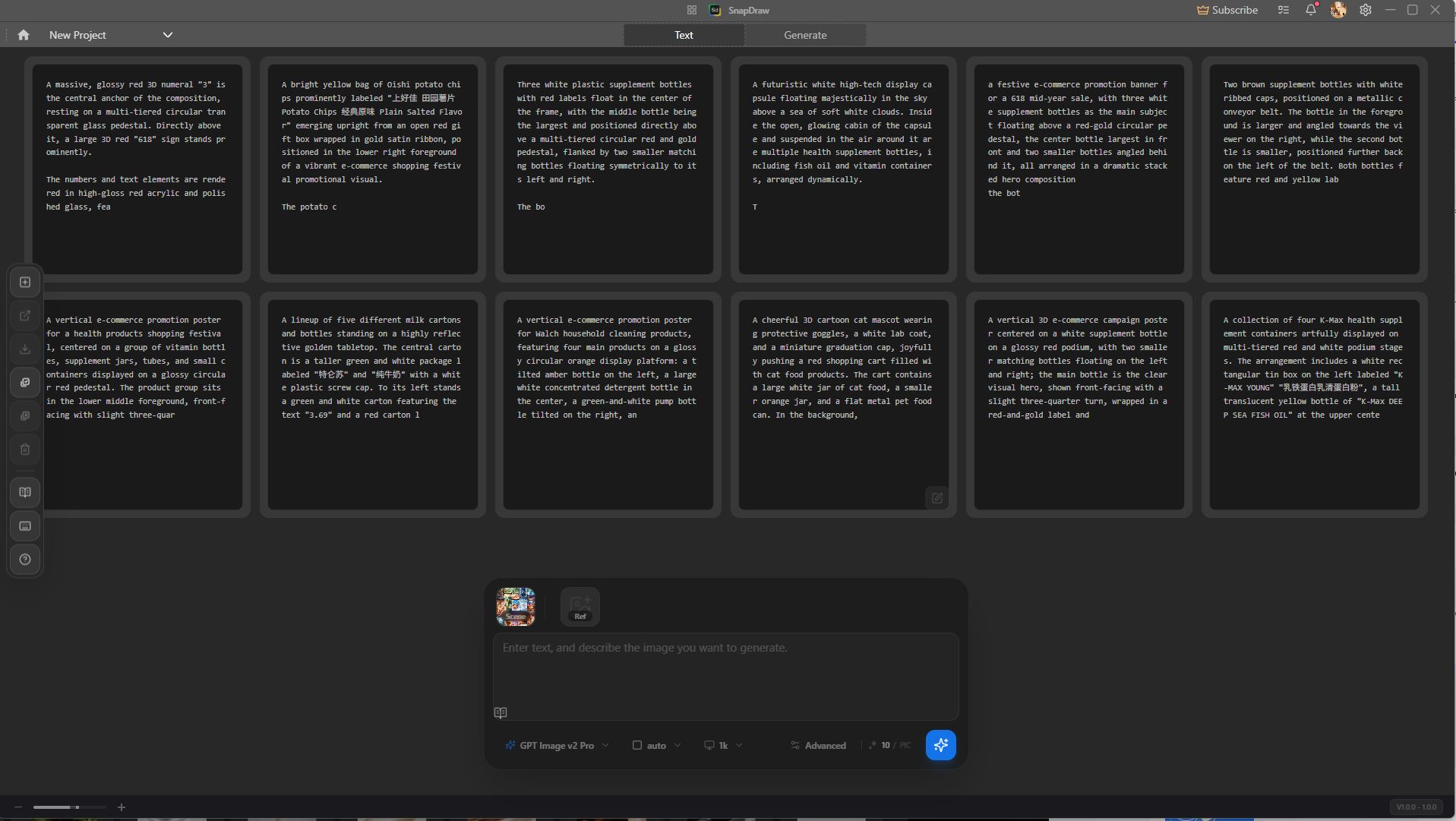The height and width of the screenshot is (821, 1456).
Task: Click the V1.0.0 version label
Action: point(1416,807)
